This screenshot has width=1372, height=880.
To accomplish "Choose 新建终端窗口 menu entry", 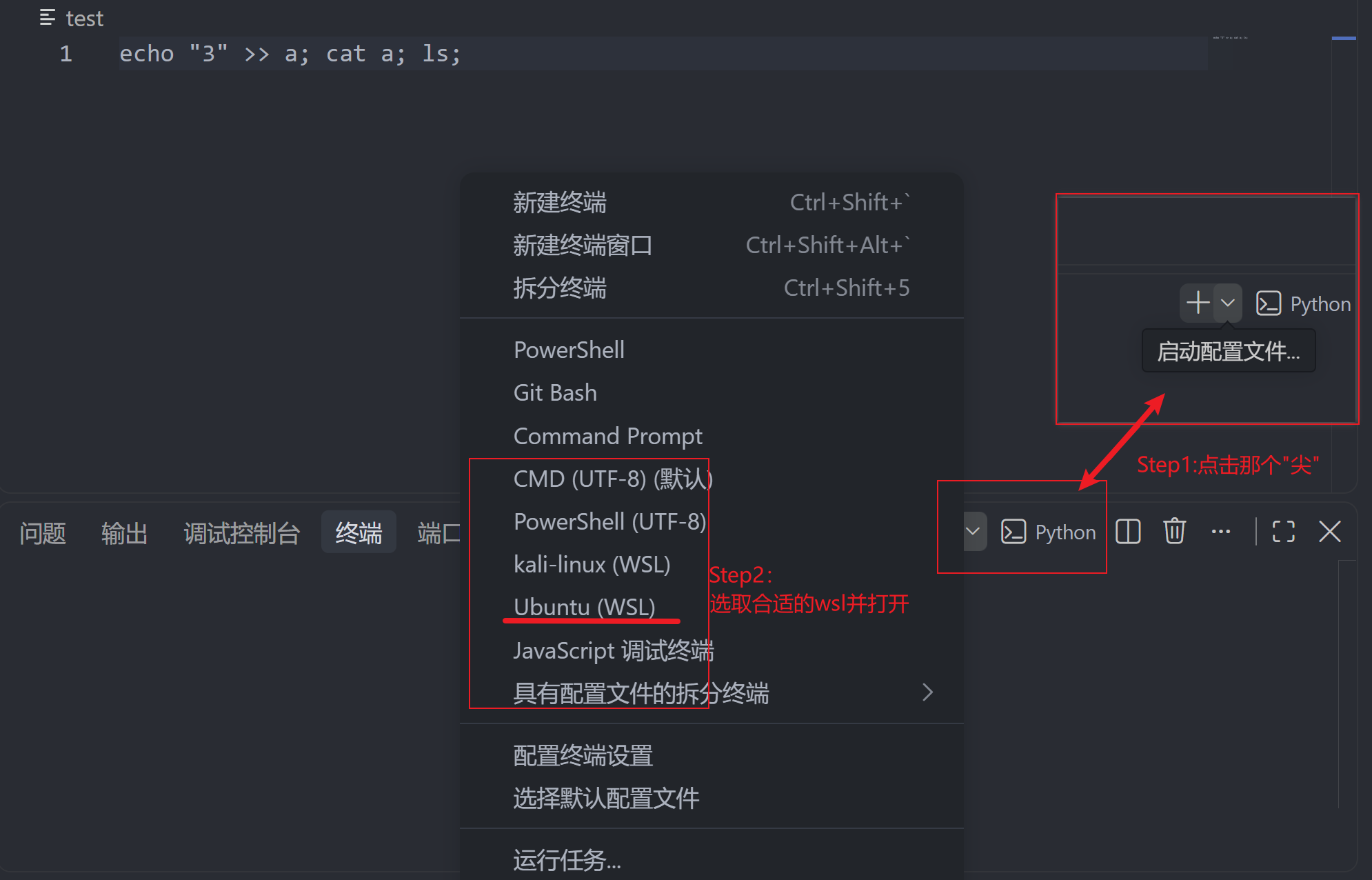I will 712,246.
